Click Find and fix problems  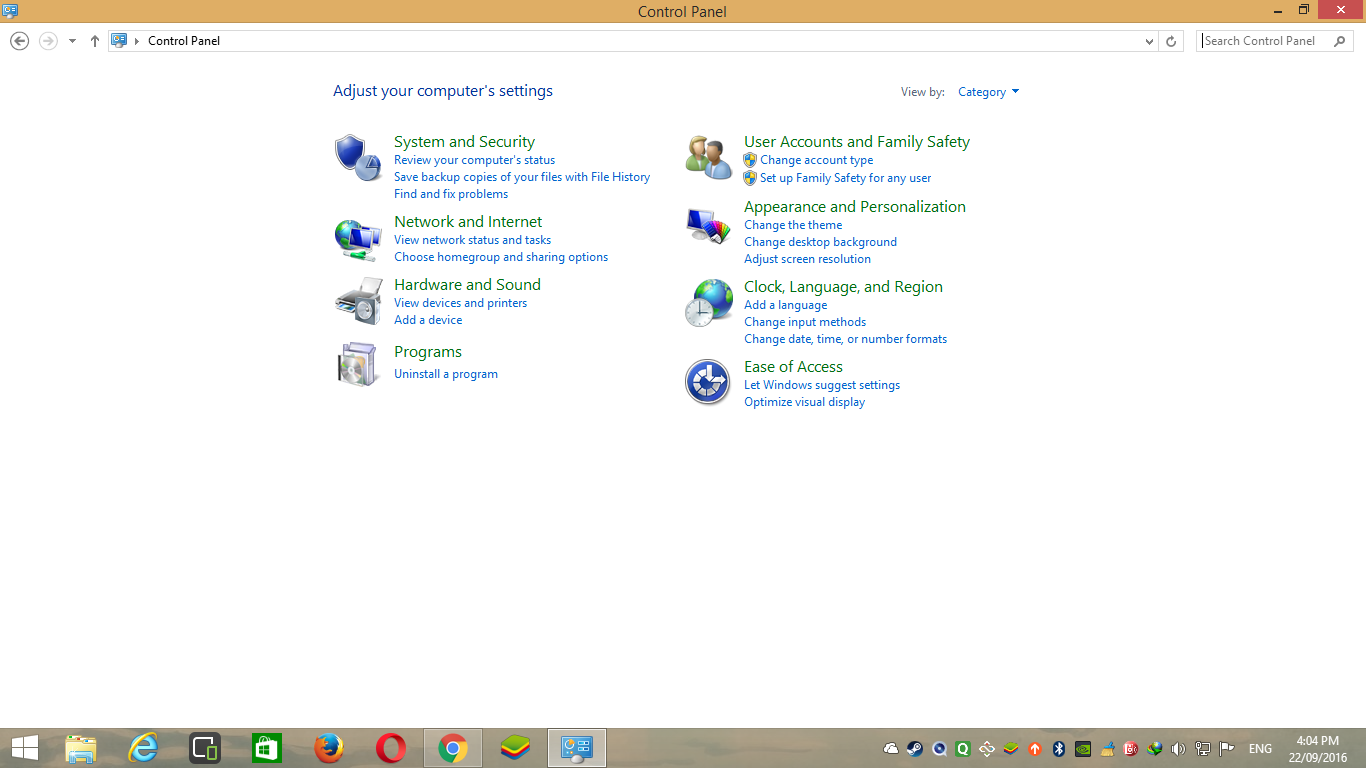451,194
